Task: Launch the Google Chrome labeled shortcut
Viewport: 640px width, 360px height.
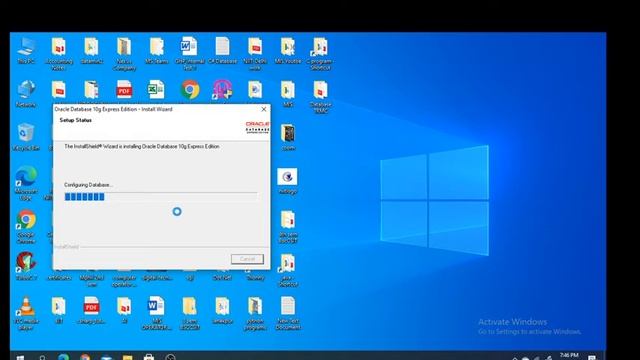Action: (x=26, y=227)
